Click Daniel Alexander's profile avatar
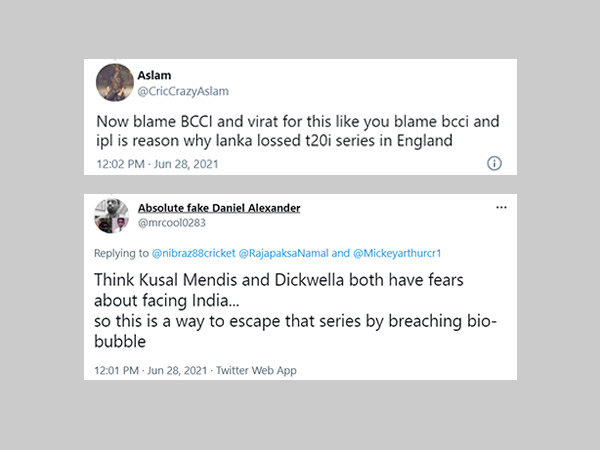Viewport: 600px width, 450px height. (110, 215)
